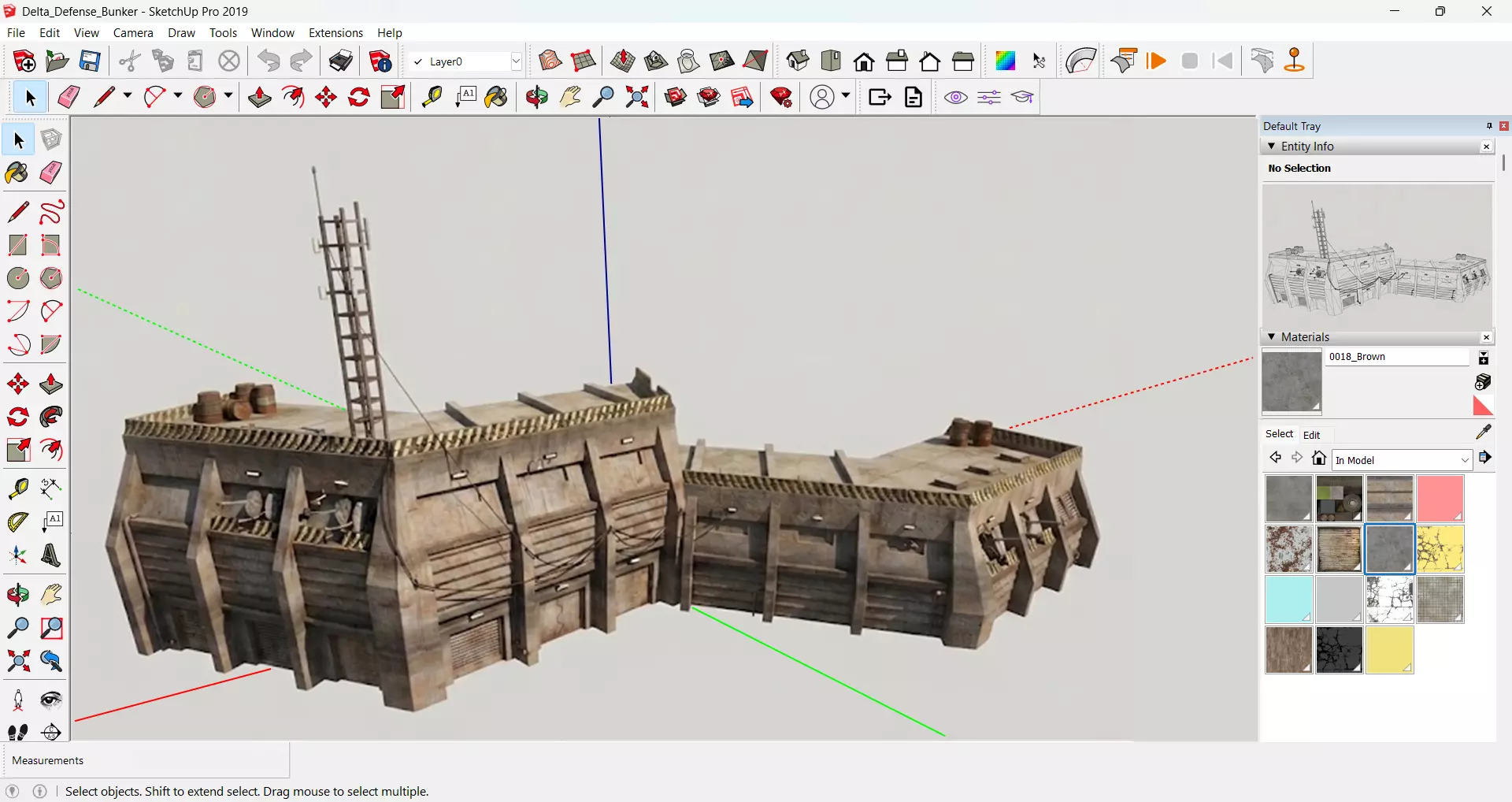Open the Arc tool dropdown arrow
Screen dimensions: 1512x802
click(x=177, y=96)
